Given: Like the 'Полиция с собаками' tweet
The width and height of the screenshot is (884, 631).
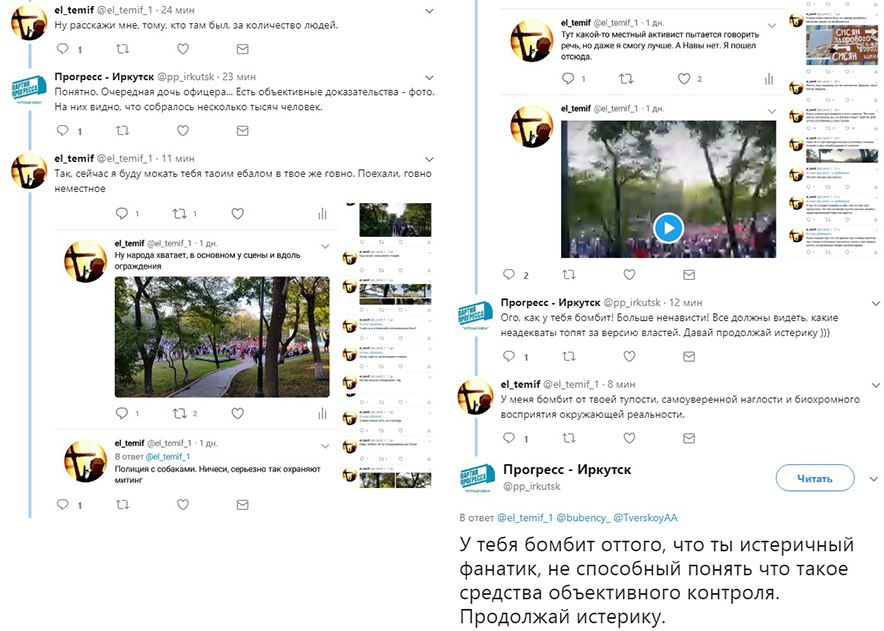Looking at the screenshot, I should 183,505.
